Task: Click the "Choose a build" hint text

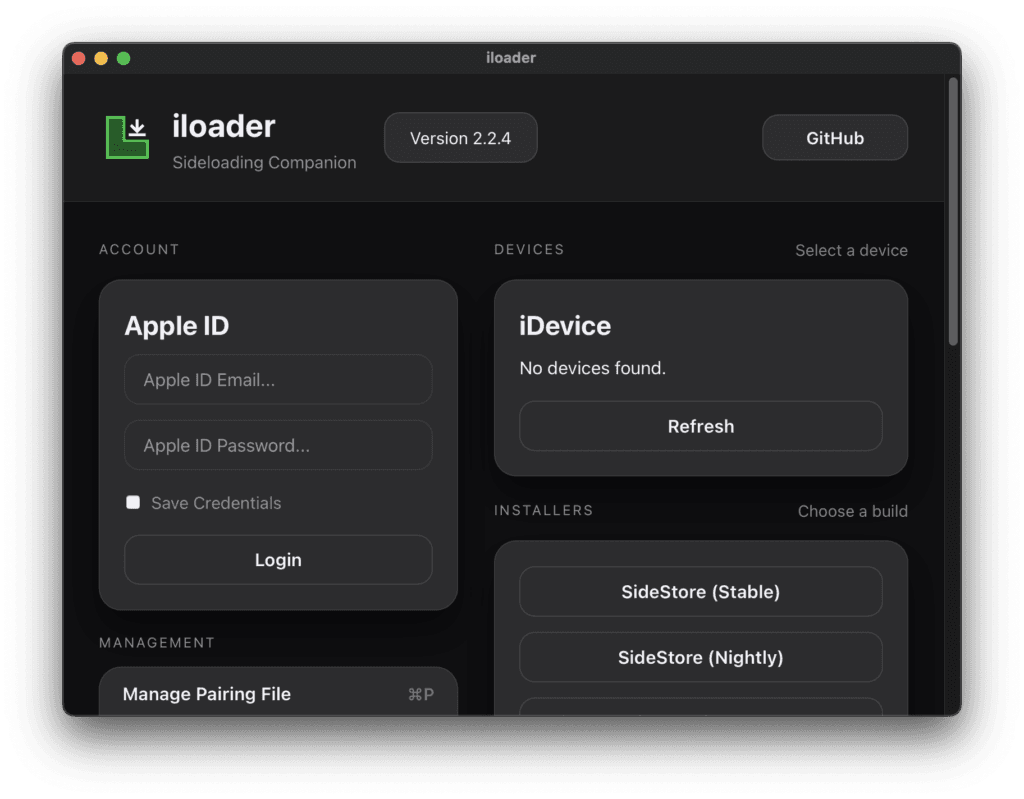Action: [x=852, y=511]
